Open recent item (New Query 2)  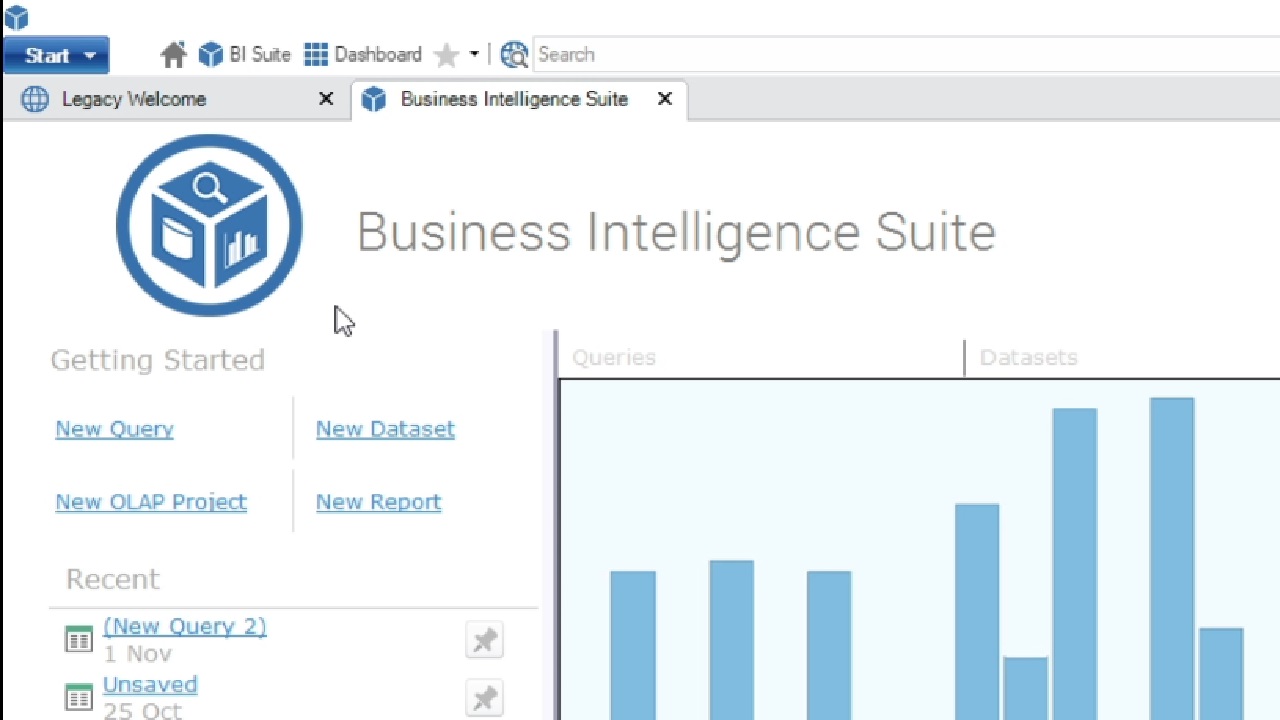tap(185, 627)
